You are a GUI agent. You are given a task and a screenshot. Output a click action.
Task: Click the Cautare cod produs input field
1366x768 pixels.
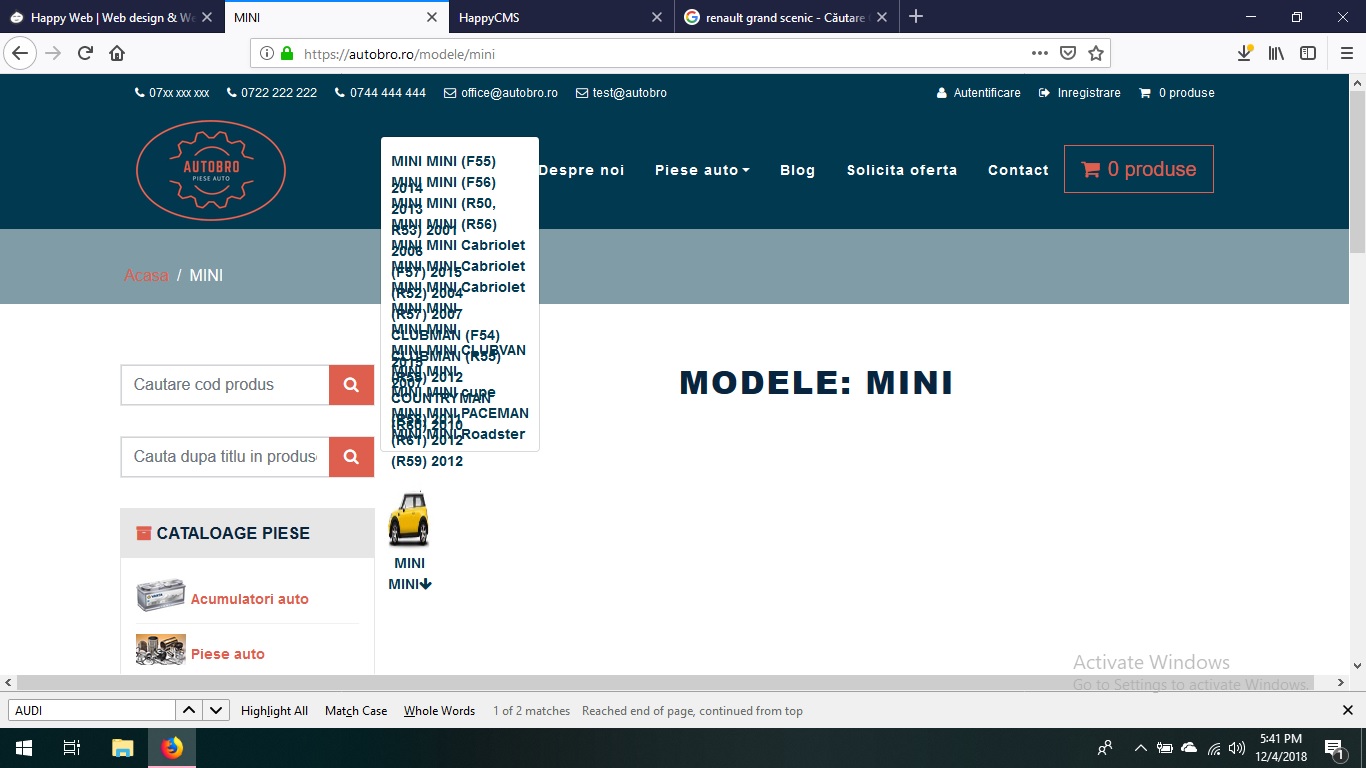coord(225,385)
